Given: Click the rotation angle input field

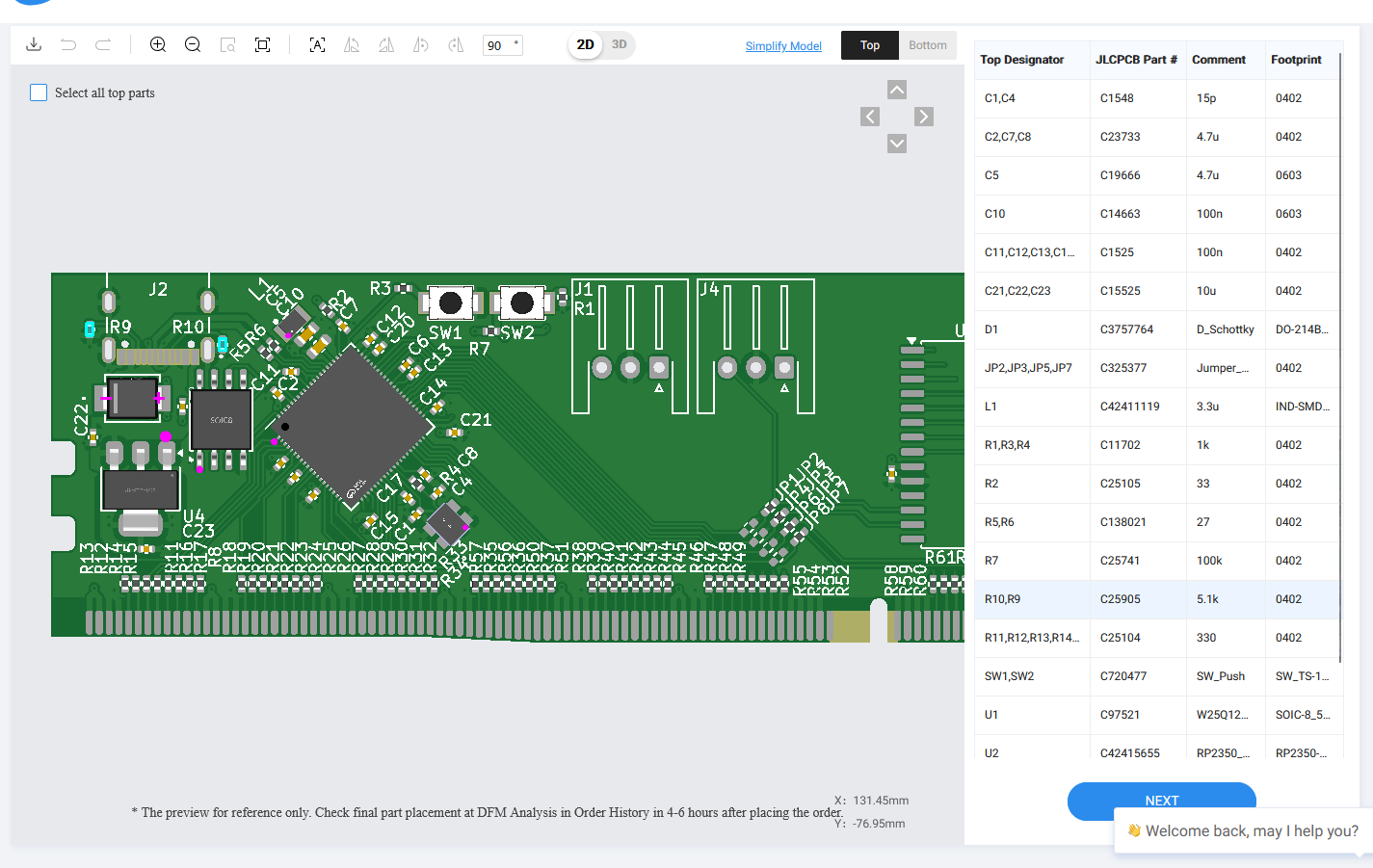Looking at the screenshot, I should [x=499, y=45].
